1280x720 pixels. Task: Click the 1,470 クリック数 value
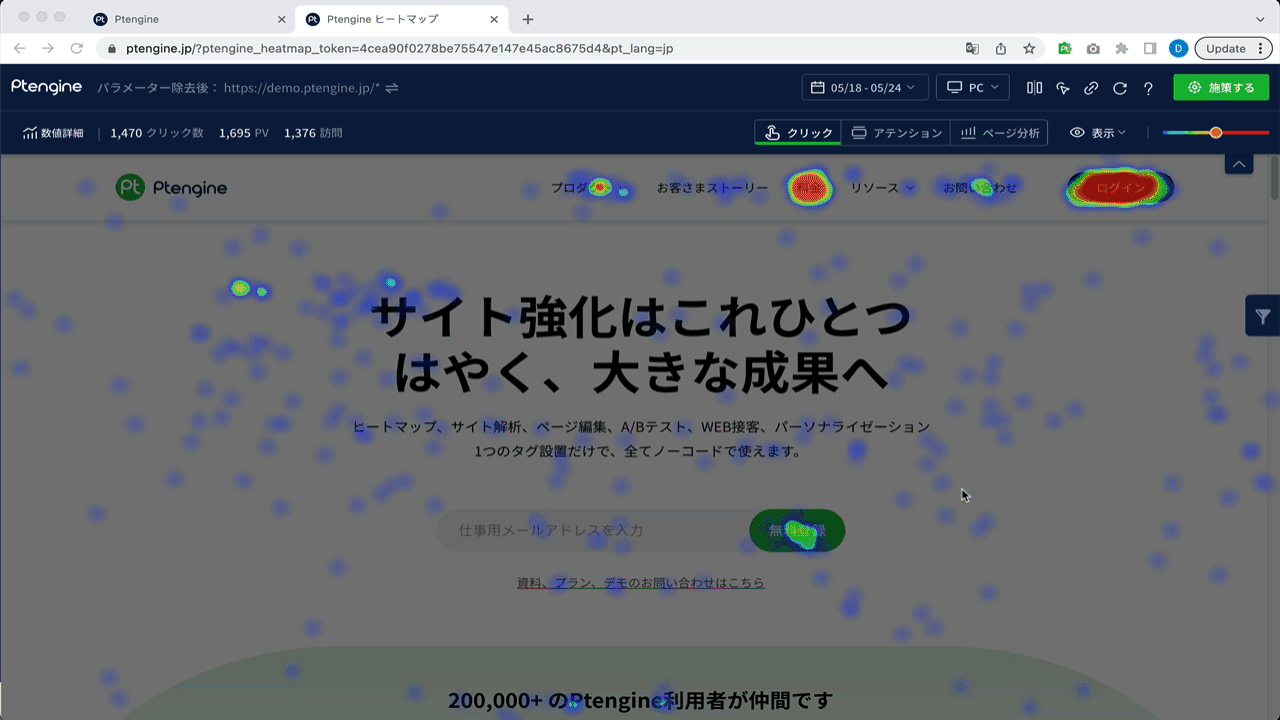tap(157, 133)
